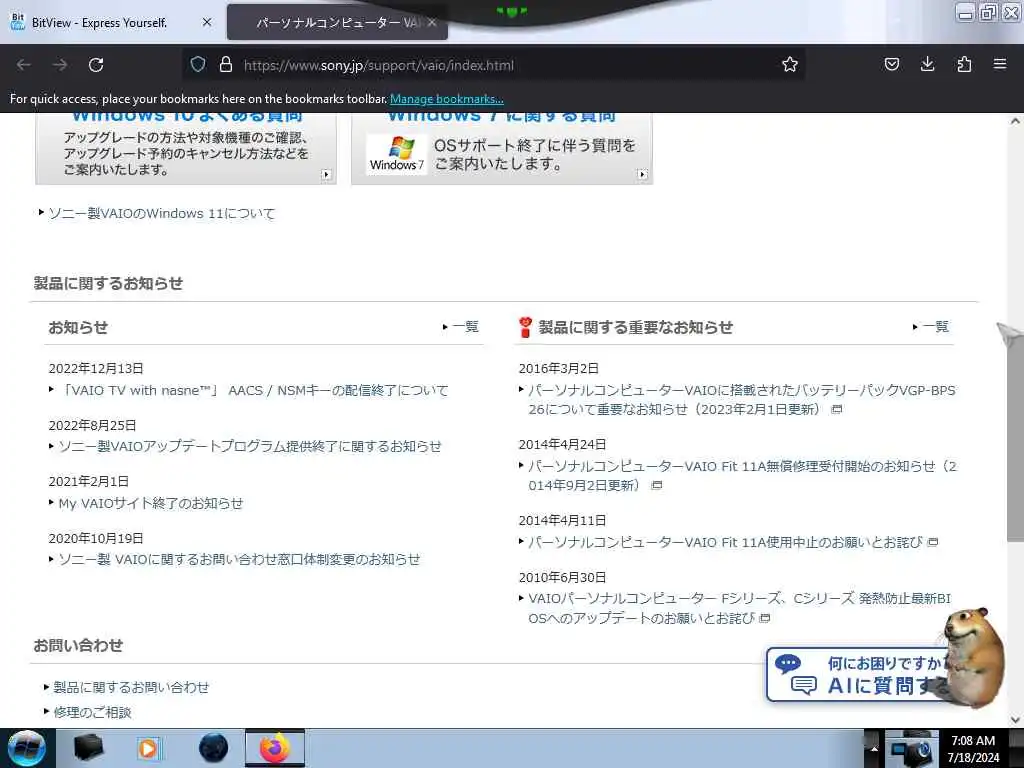The height and width of the screenshot is (768, 1024).
Task: Click new-window icon after BIOSアップデートのお願いとお詫び
Action: pos(765,618)
